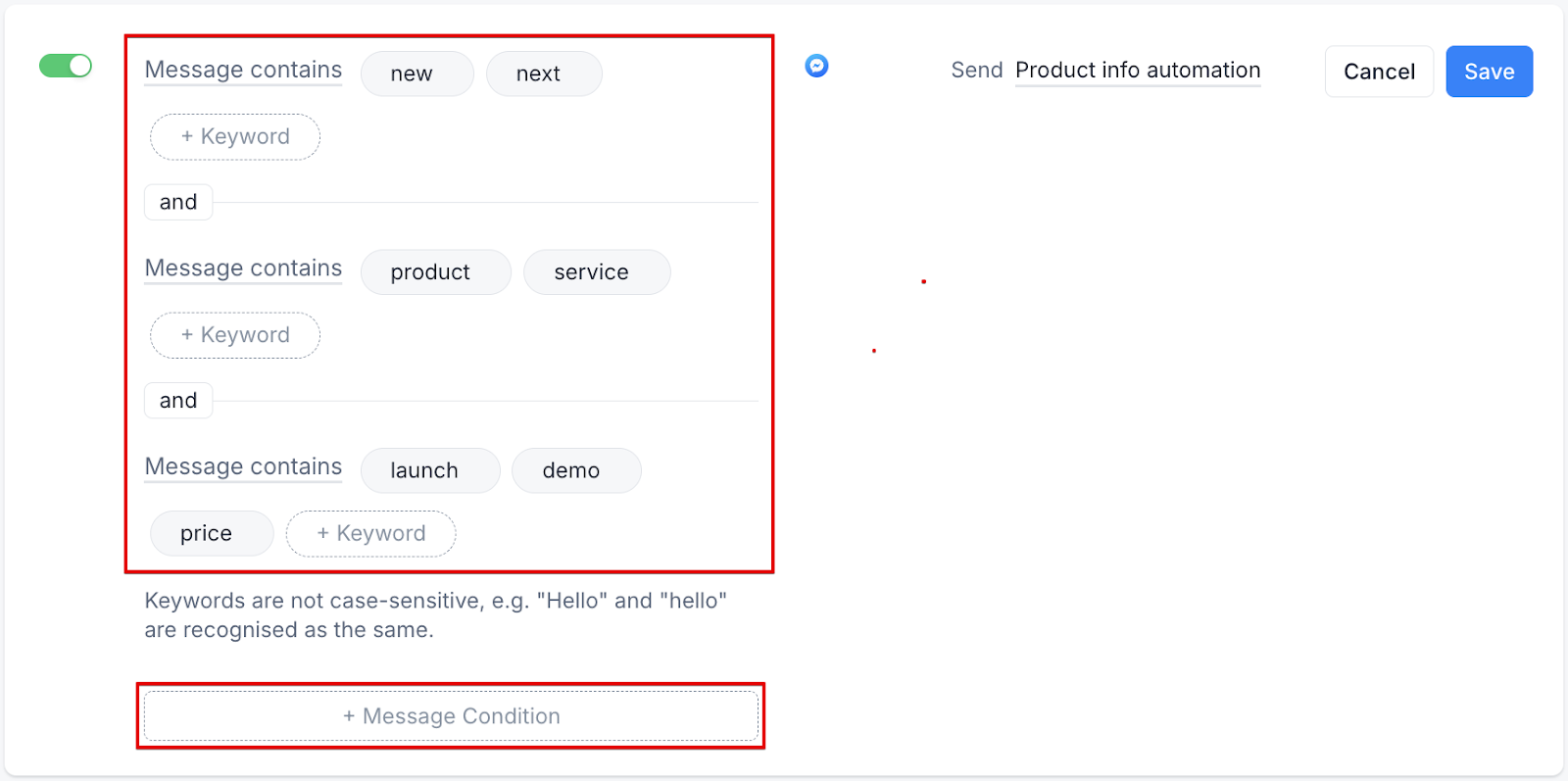The image size is (1568, 781).
Task: Select the "service" keyword chip
Action: click(x=597, y=271)
